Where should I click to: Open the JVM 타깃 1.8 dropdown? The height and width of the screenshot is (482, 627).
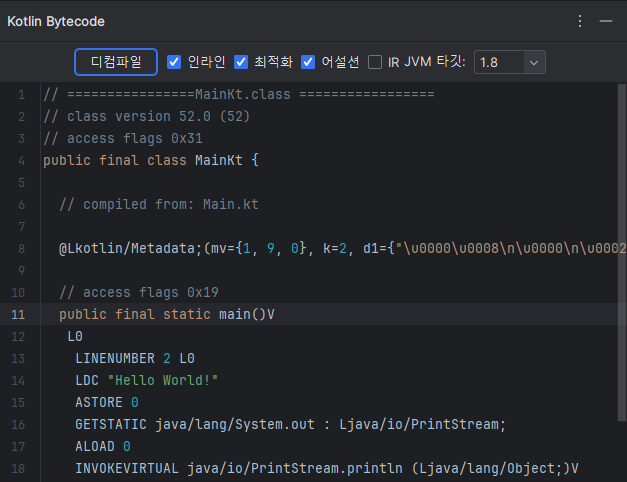click(509, 62)
